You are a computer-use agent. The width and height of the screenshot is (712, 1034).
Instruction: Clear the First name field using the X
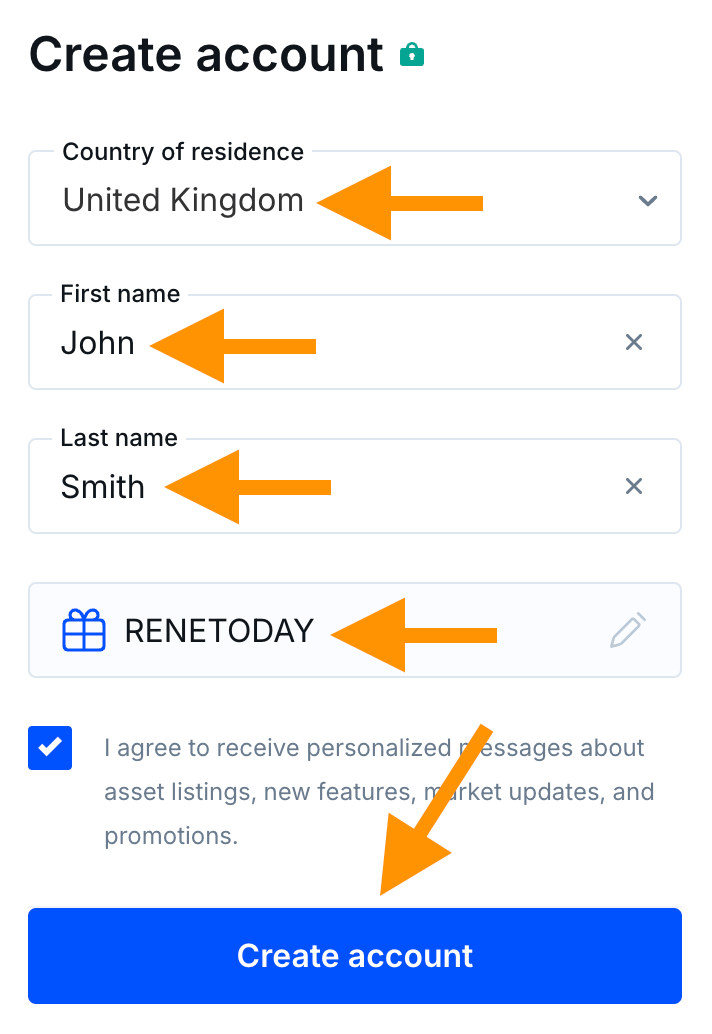pyautogui.click(x=634, y=342)
